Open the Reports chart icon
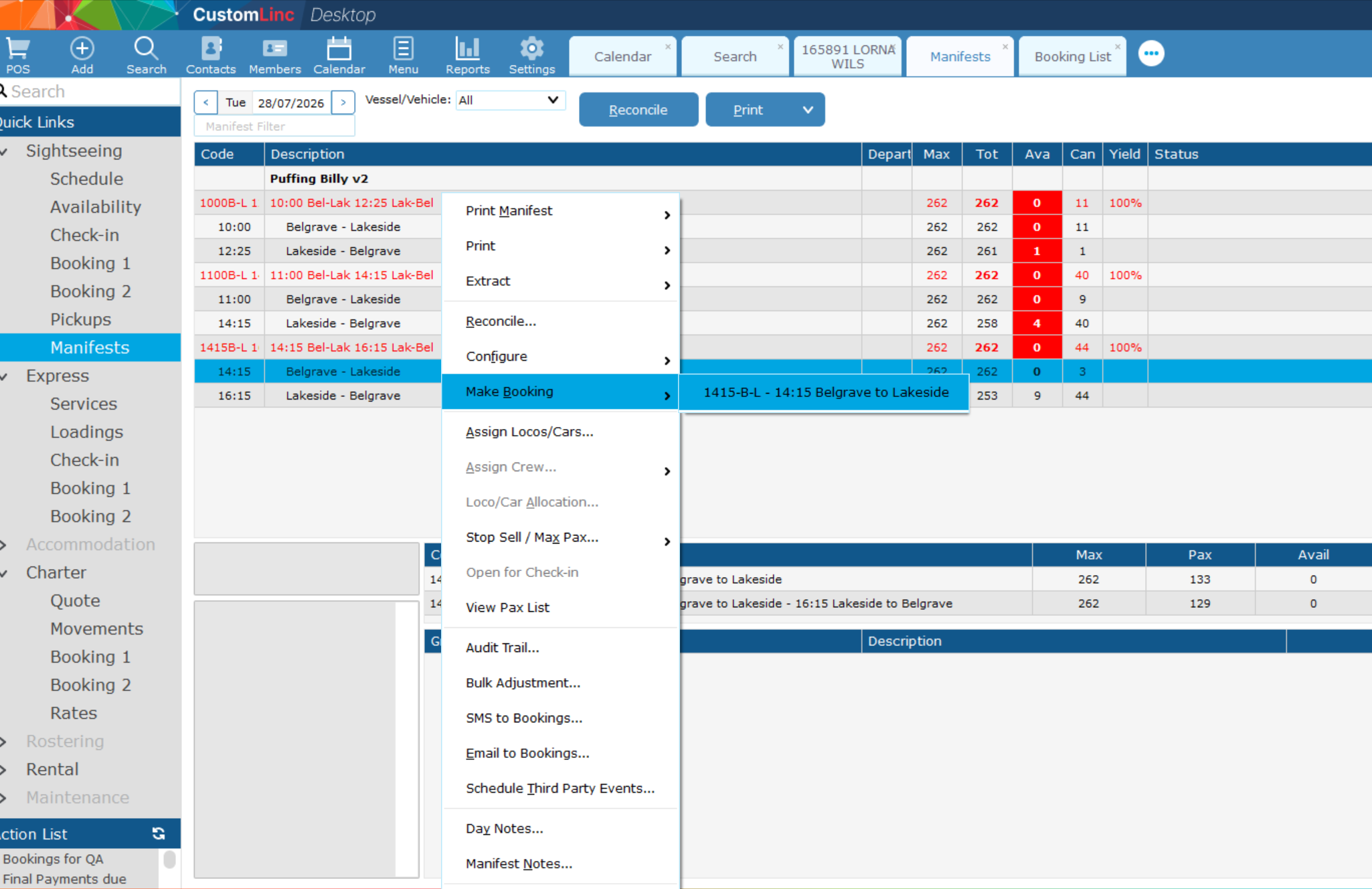The image size is (1372, 889). point(467,54)
